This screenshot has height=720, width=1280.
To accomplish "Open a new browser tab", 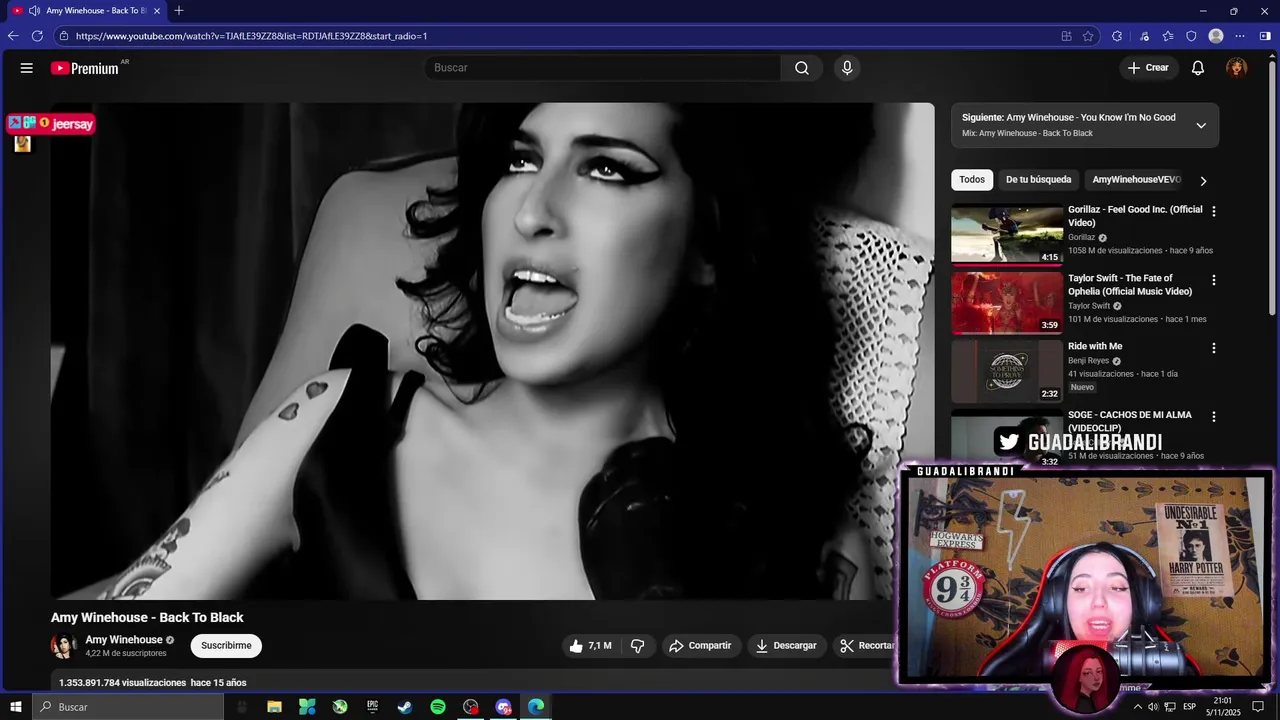I will pyautogui.click(x=179, y=10).
